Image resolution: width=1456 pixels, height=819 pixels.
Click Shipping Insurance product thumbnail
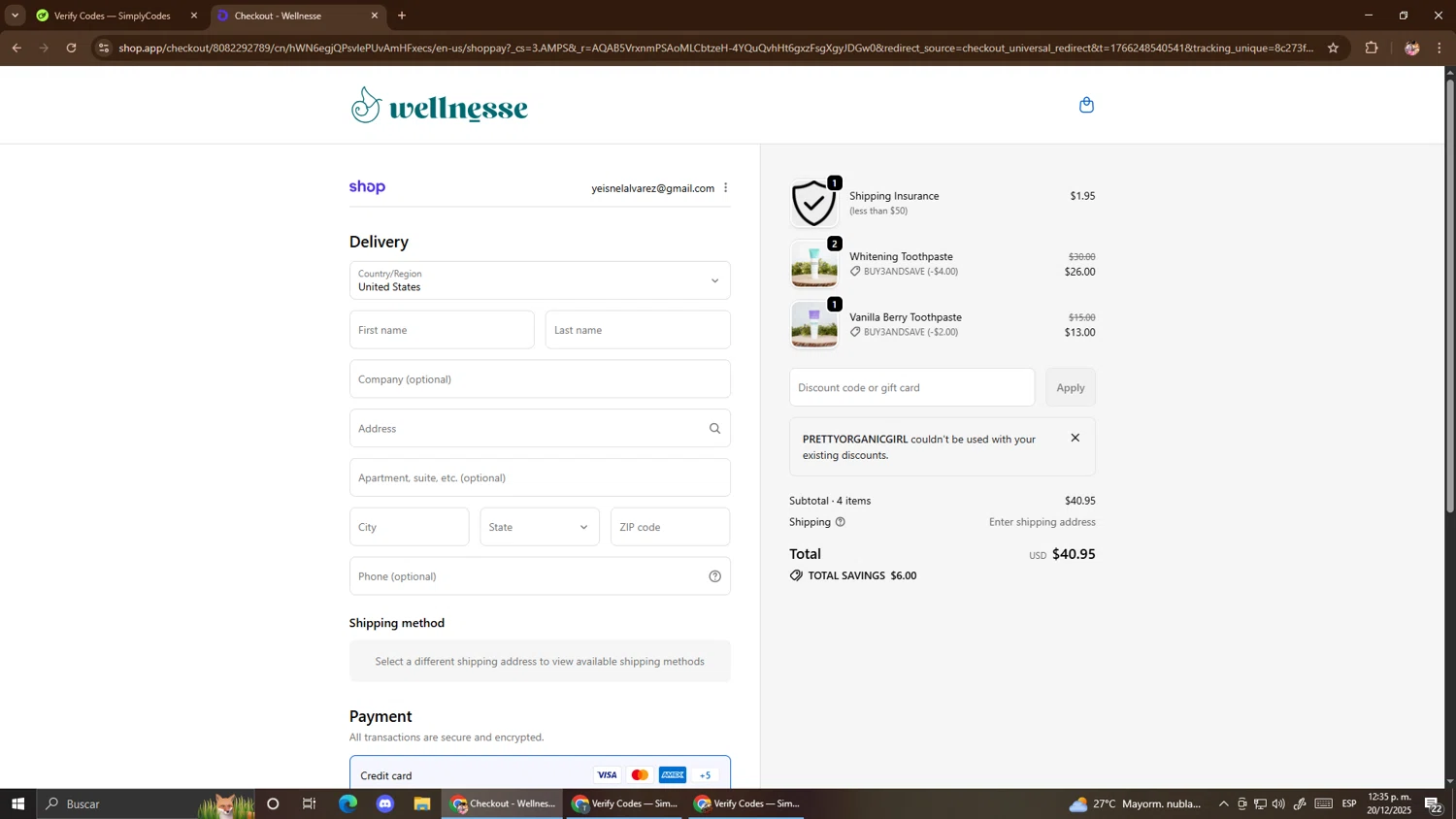pyautogui.click(x=813, y=203)
